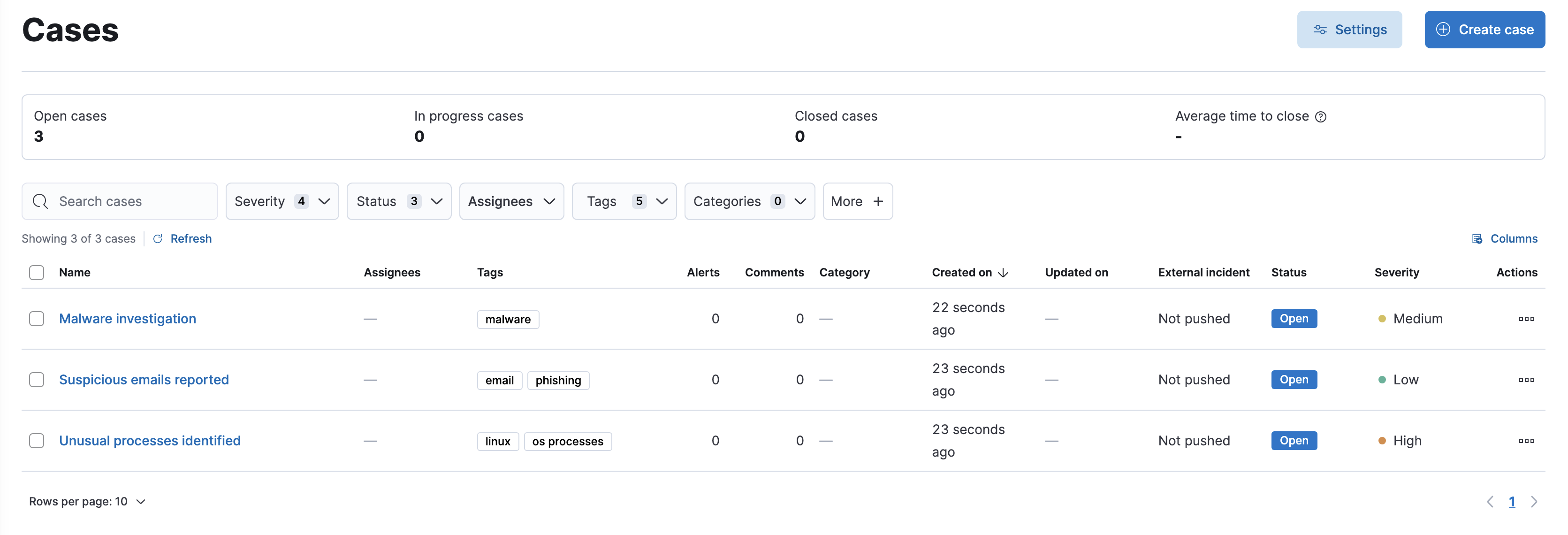The width and height of the screenshot is (1568, 535).
Task: Check the Suspicious emails reported row
Action: [x=37, y=380]
